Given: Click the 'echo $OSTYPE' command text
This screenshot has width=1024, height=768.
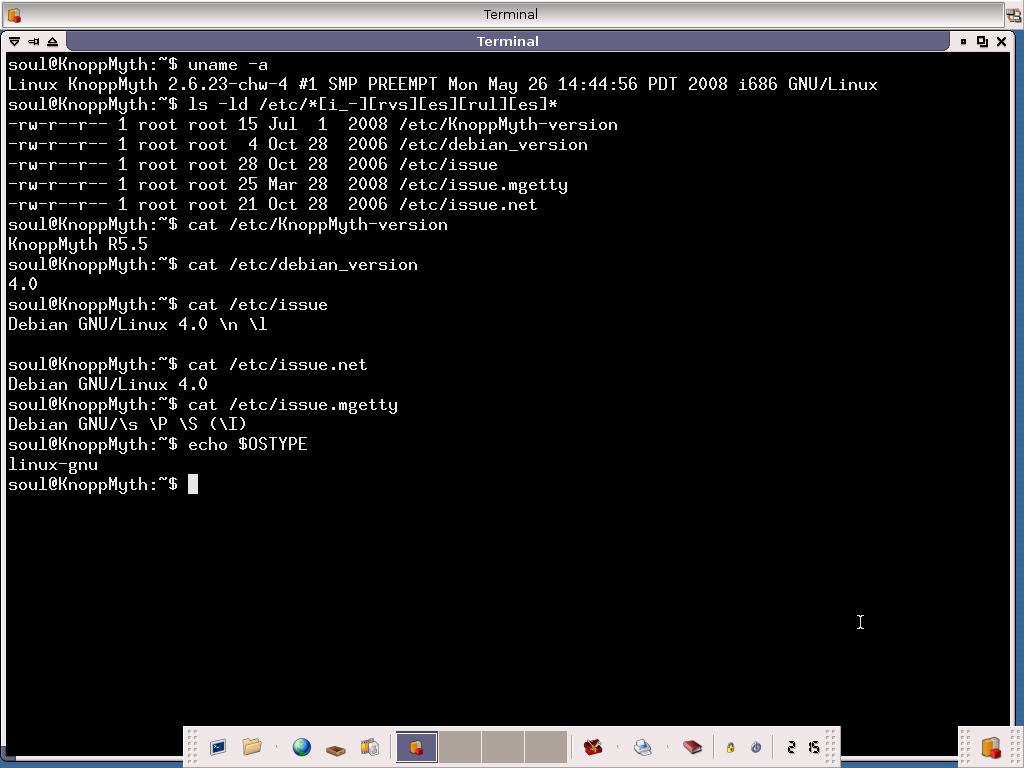Looking at the screenshot, I should click(248, 445).
